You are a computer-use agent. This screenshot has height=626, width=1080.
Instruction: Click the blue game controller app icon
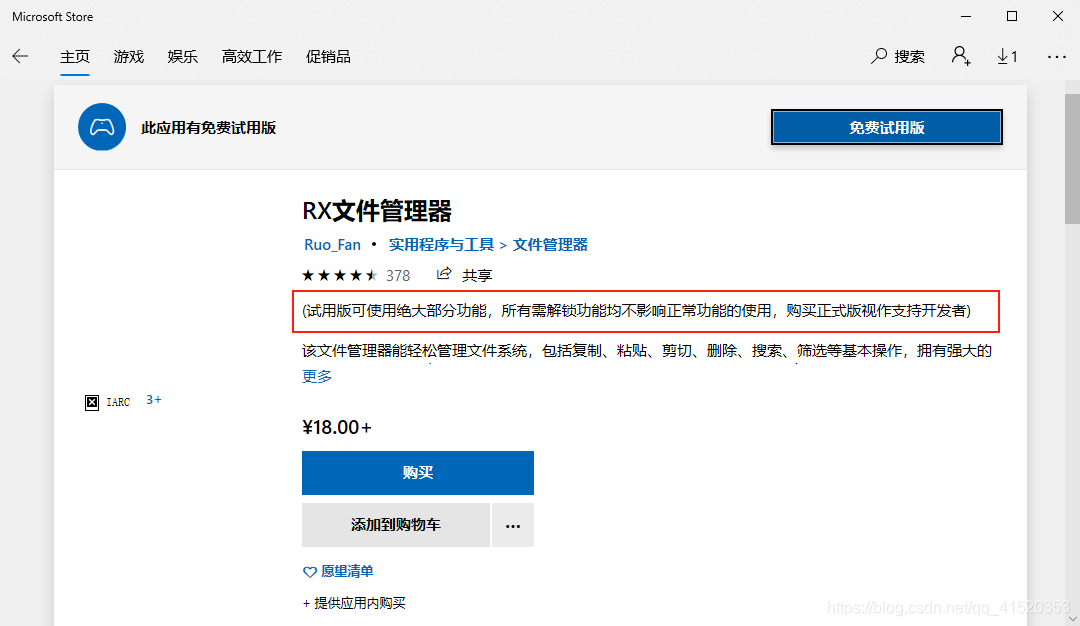[102, 127]
